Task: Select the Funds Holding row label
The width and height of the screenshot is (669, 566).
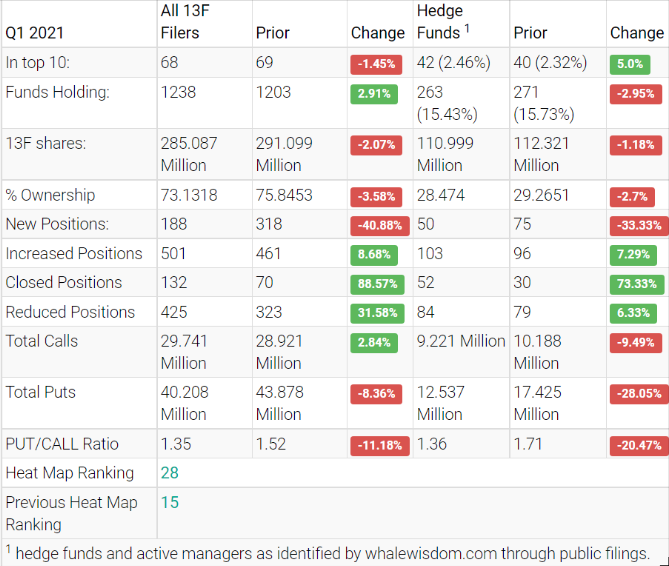Action: (x=57, y=92)
